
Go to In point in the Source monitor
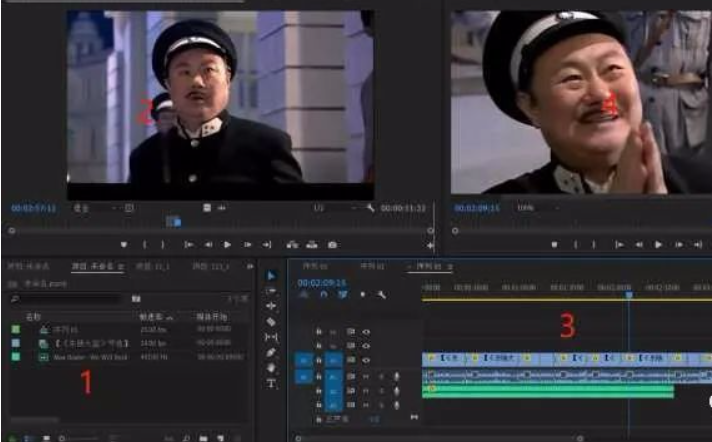(x=188, y=245)
